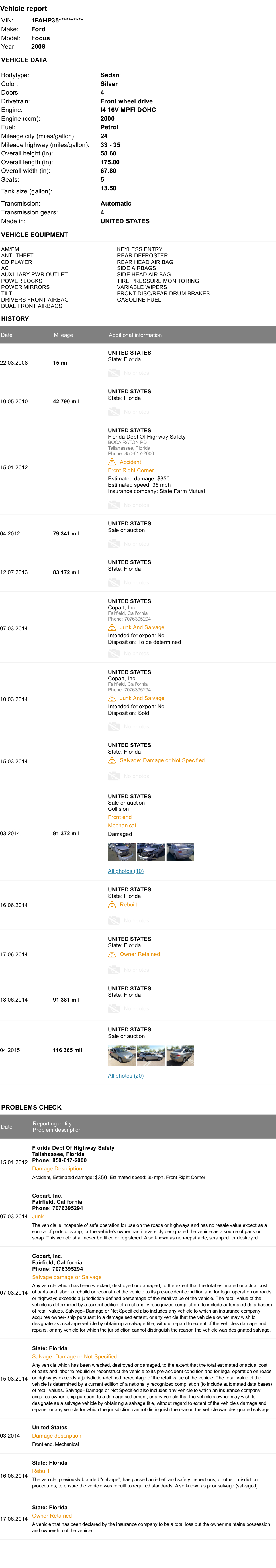
Task: Click the Mechanical damage label in 03.2014 entry
Action: [122, 825]
